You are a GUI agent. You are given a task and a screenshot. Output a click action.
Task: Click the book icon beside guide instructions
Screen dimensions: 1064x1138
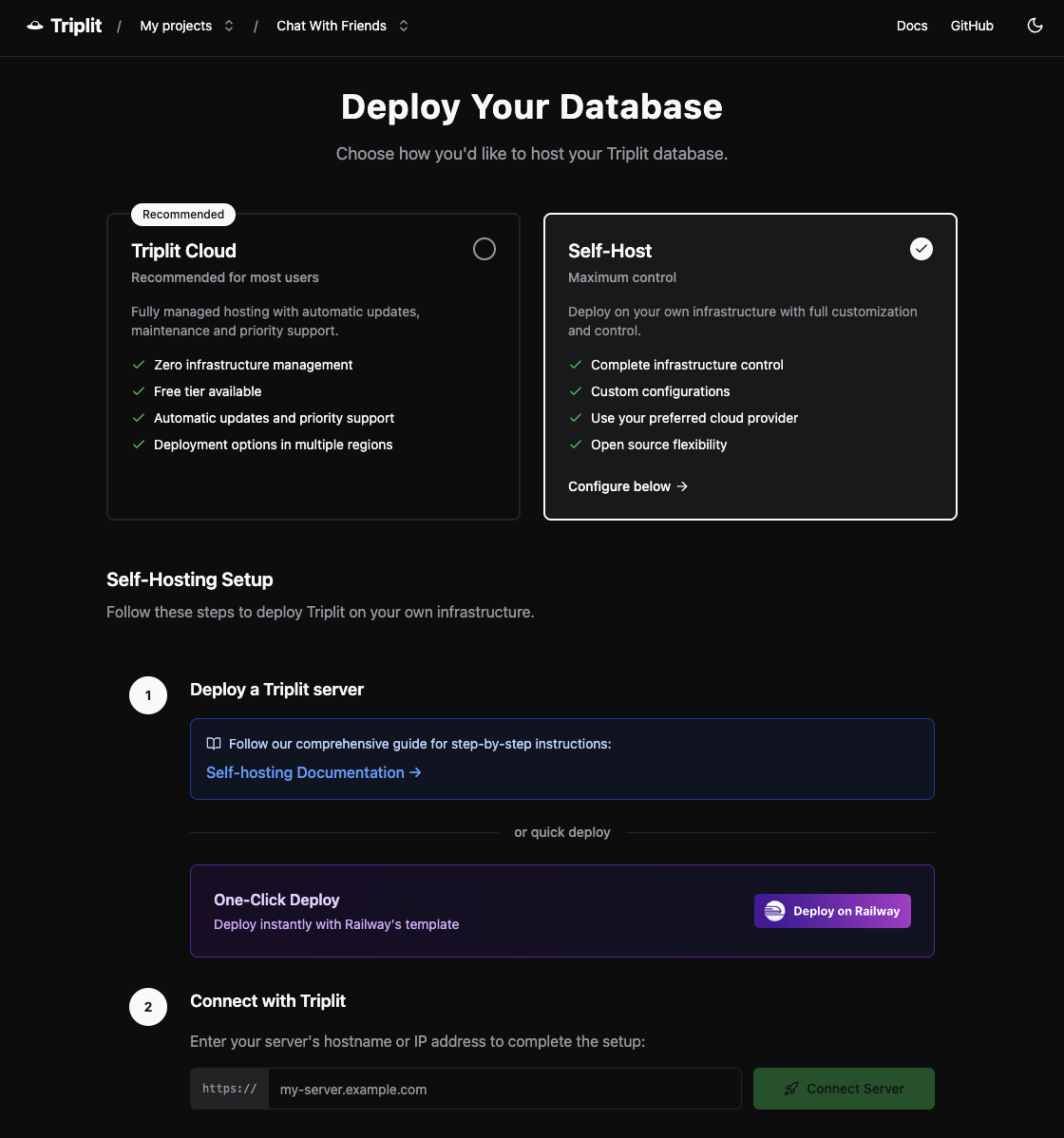point(214,743)
